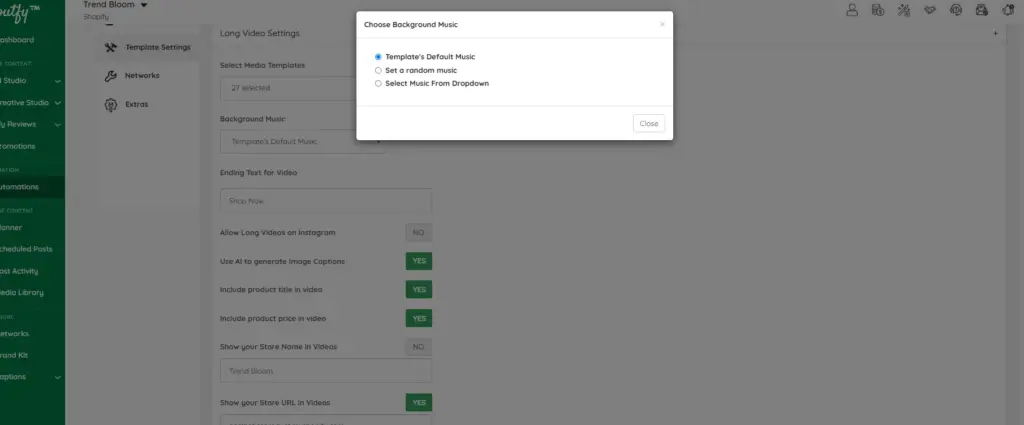Click the Networks wrench icon
Viewport: 1024px width, 425px height.
coord(110,76)
